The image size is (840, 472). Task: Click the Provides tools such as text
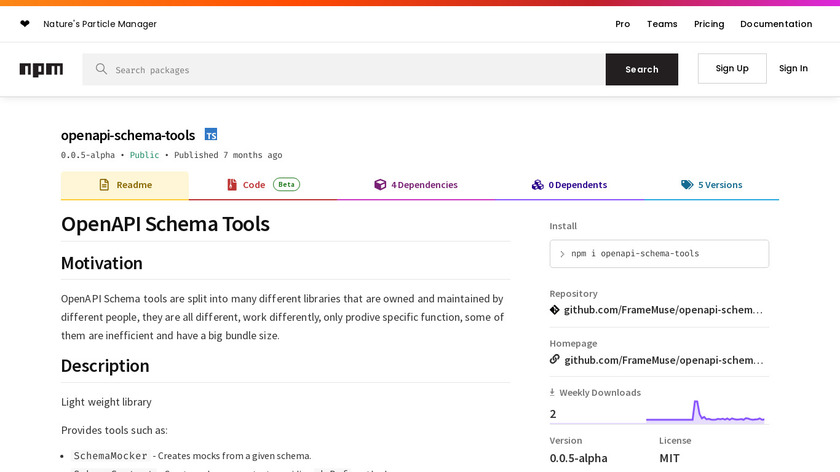(114, 430)
